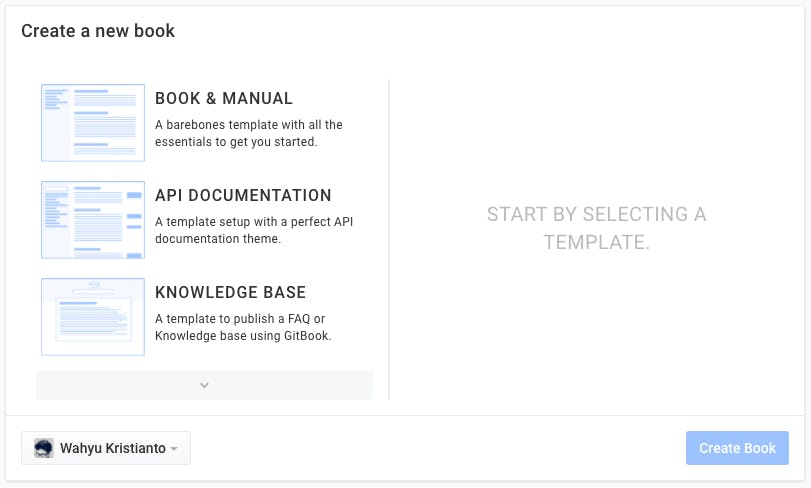This screenshot has width=811, height=488.
Task: Click the 'Start by selecting a template' placeholder
Action: pyautogui.click(x=596, y=228)
